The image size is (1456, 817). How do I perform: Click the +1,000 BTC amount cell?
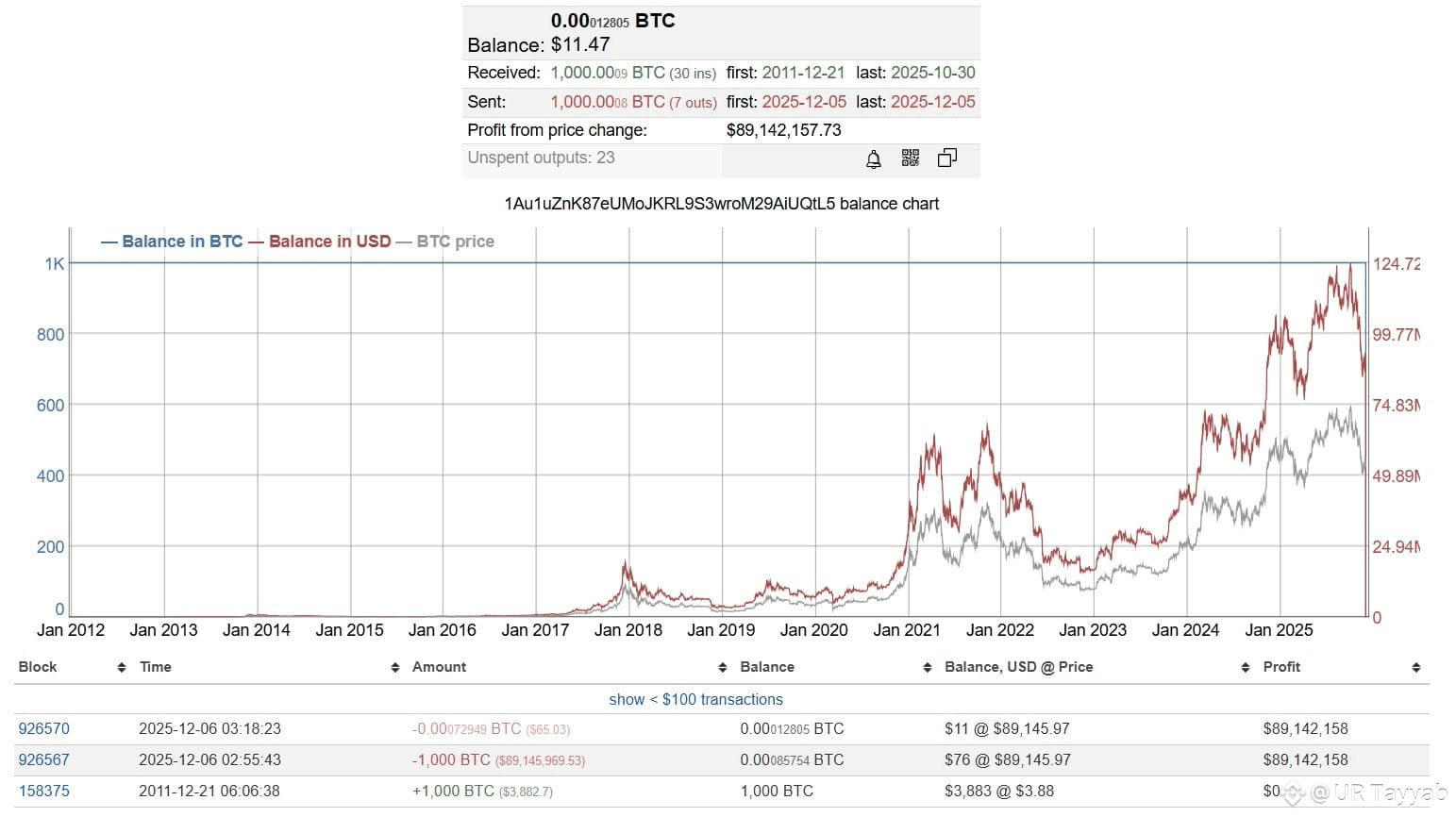coord(482,791)
